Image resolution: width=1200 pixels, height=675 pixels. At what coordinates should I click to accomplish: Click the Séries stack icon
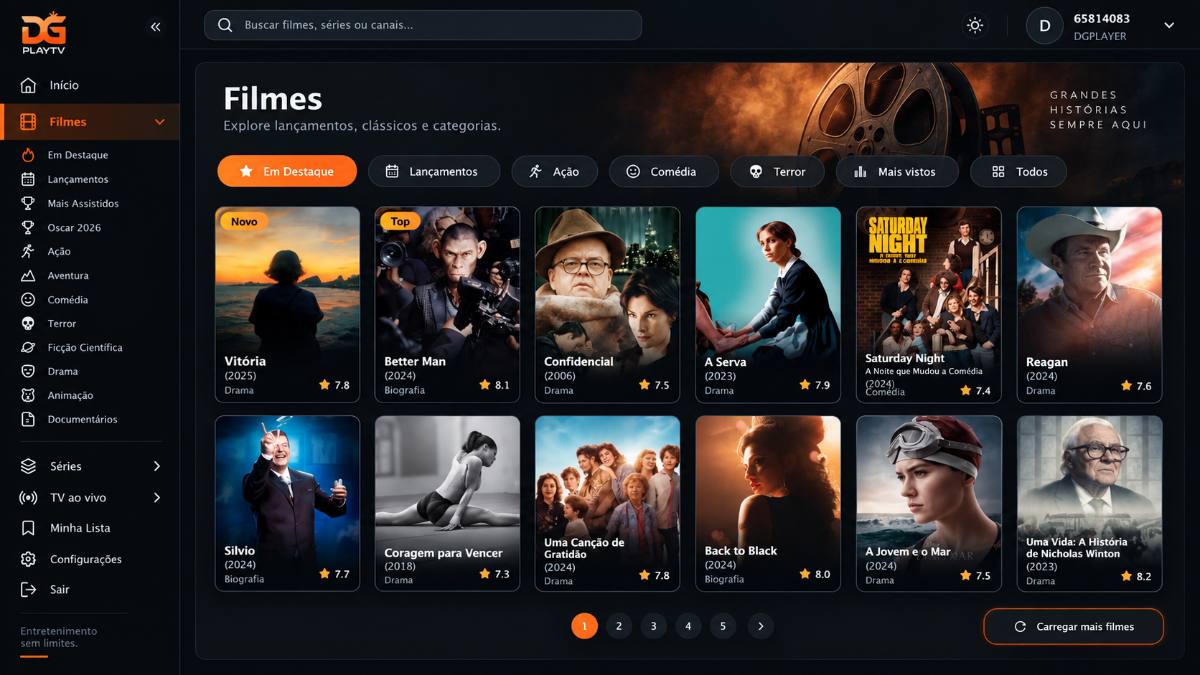point(28,466)
